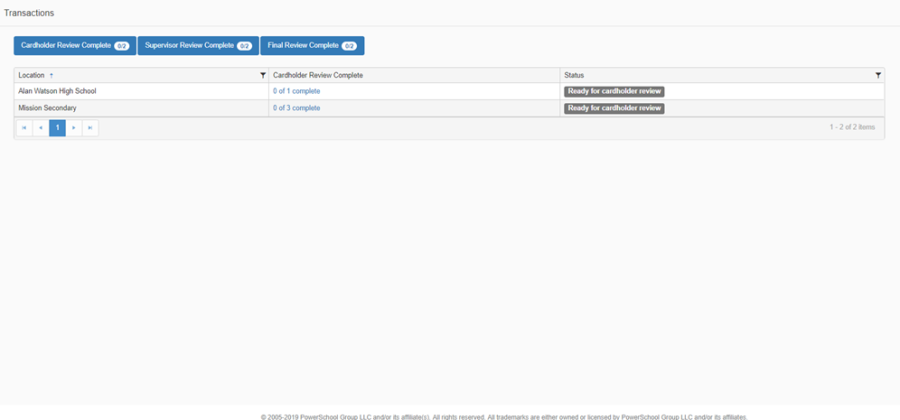This screenshot has height=420, width=900.
Task: Open the '0 of 3 complete' link
Action: [296, 107]
